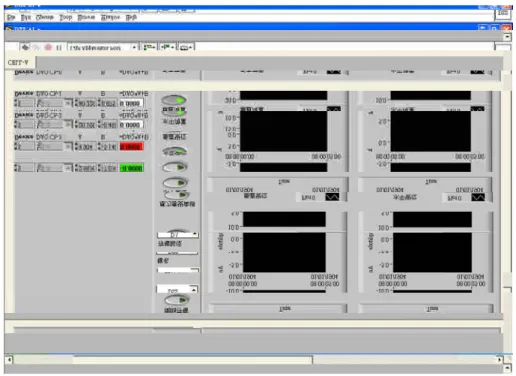The image size is (516, 376).
Task: Toggle the topmost lit green oval switch
Action: pyautogui.click(x=174, y=100)
